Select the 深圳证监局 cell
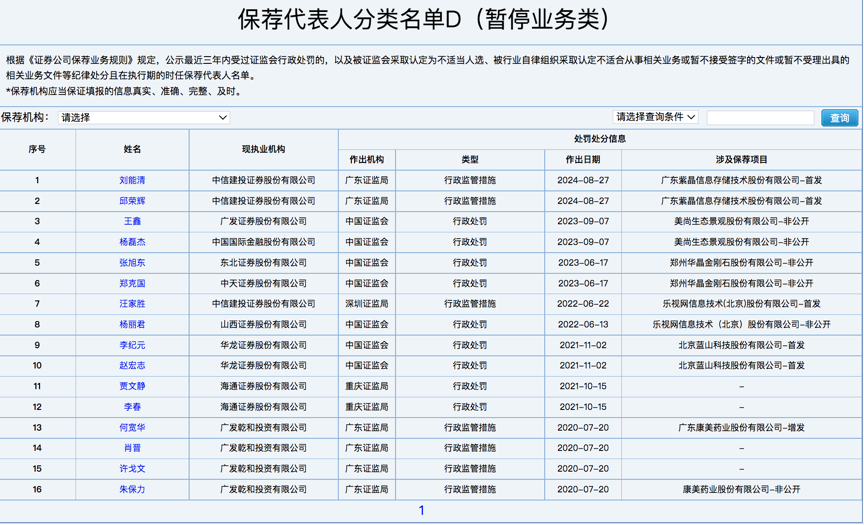 tap(367, 304)
